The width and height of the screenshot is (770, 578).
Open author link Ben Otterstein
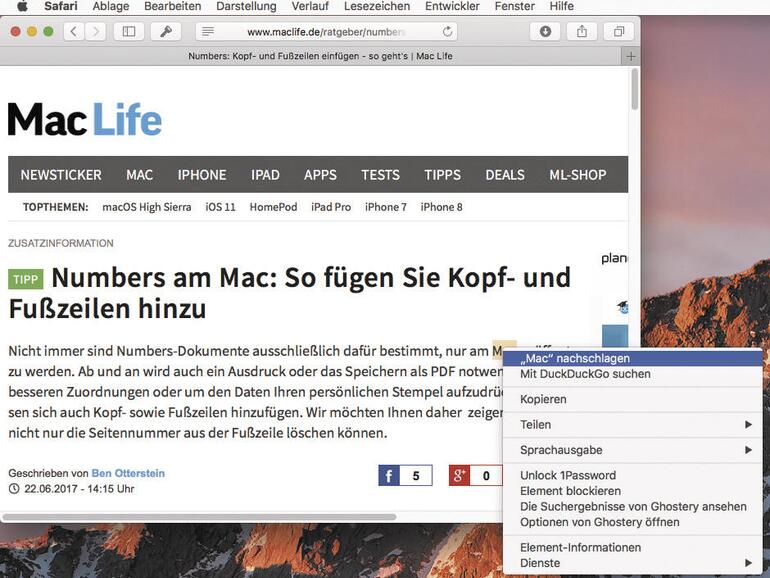tap(128, 473)
